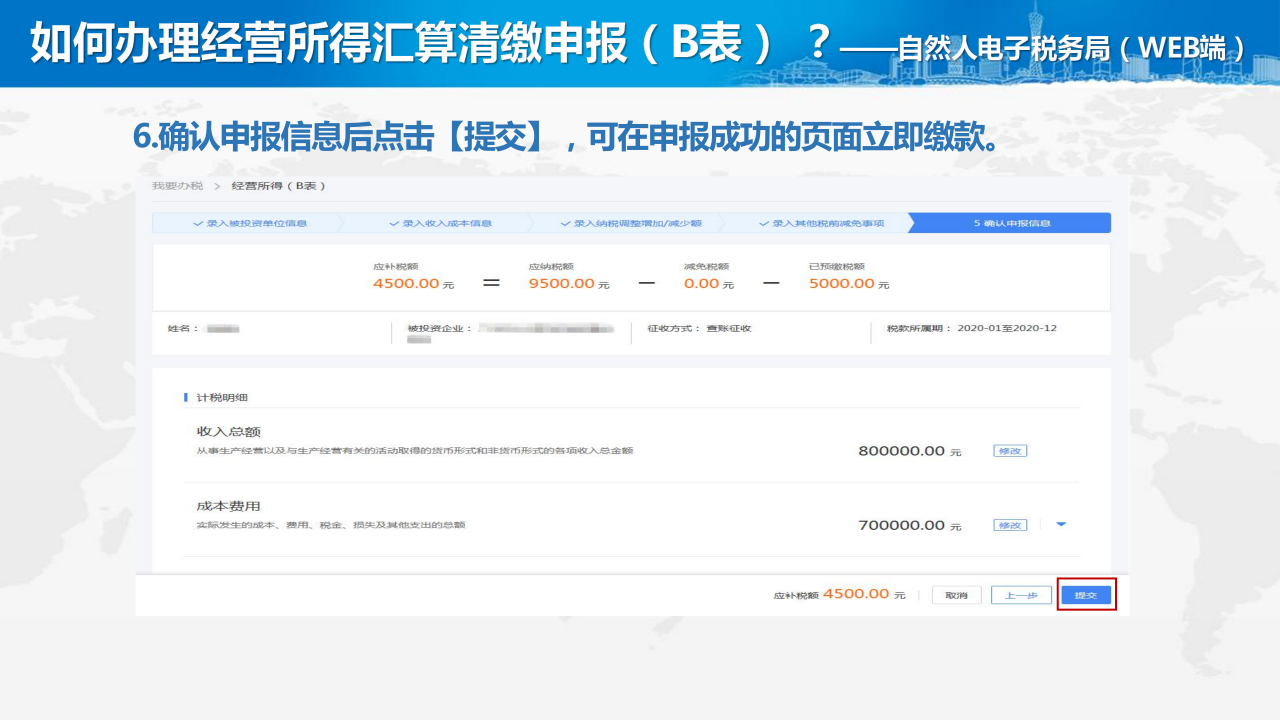Click the 我要办税 breadcrumb link
The height and width of the screenshot is (720, 1280).
click(177, 186)
